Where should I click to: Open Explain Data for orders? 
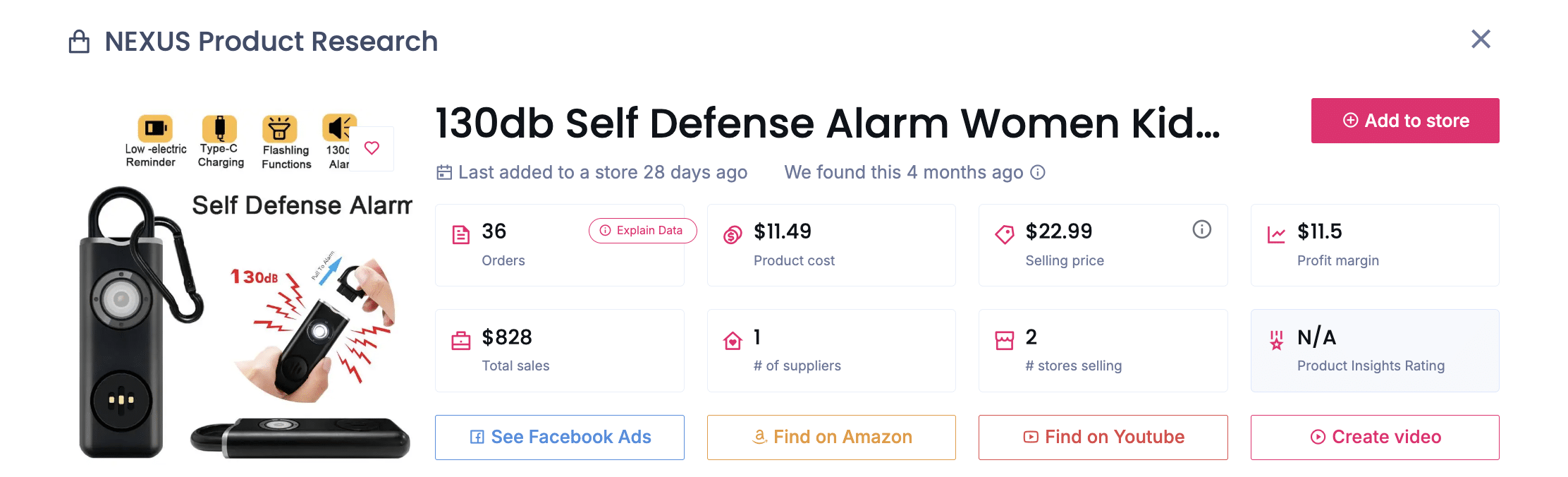(642, 231)
